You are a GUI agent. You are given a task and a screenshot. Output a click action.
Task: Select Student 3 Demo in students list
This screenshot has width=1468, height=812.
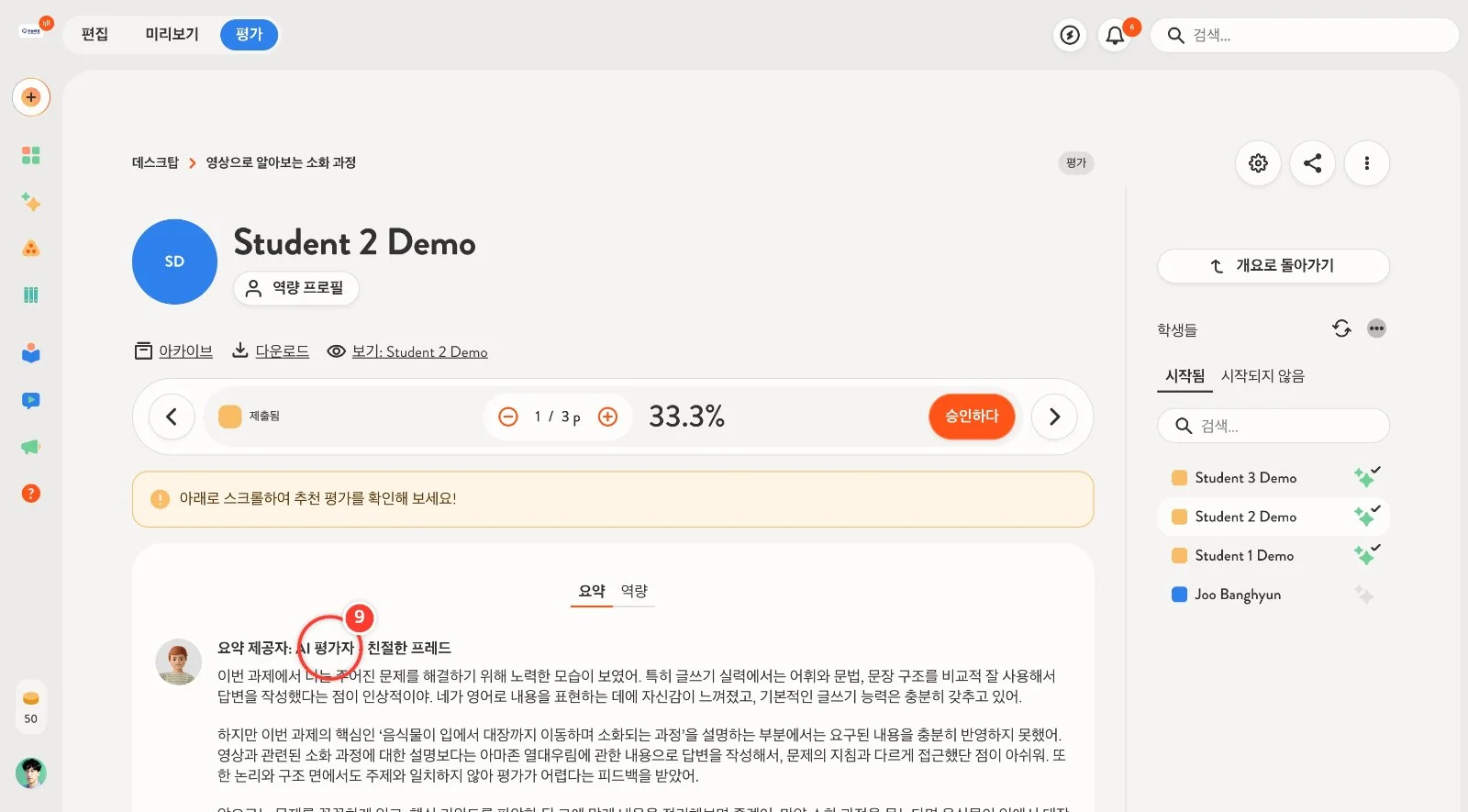coord(1273,478)
